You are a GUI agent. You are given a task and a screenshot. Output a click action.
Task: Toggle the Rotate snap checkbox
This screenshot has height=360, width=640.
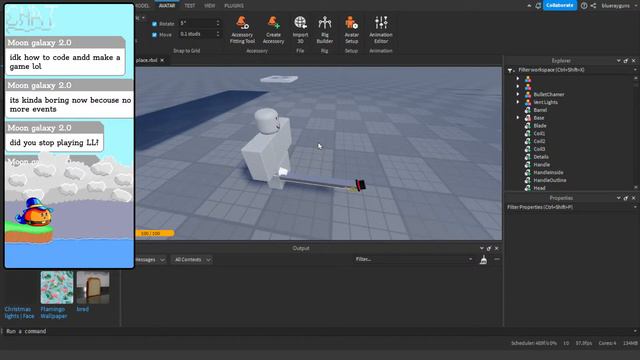pos(154,24)
